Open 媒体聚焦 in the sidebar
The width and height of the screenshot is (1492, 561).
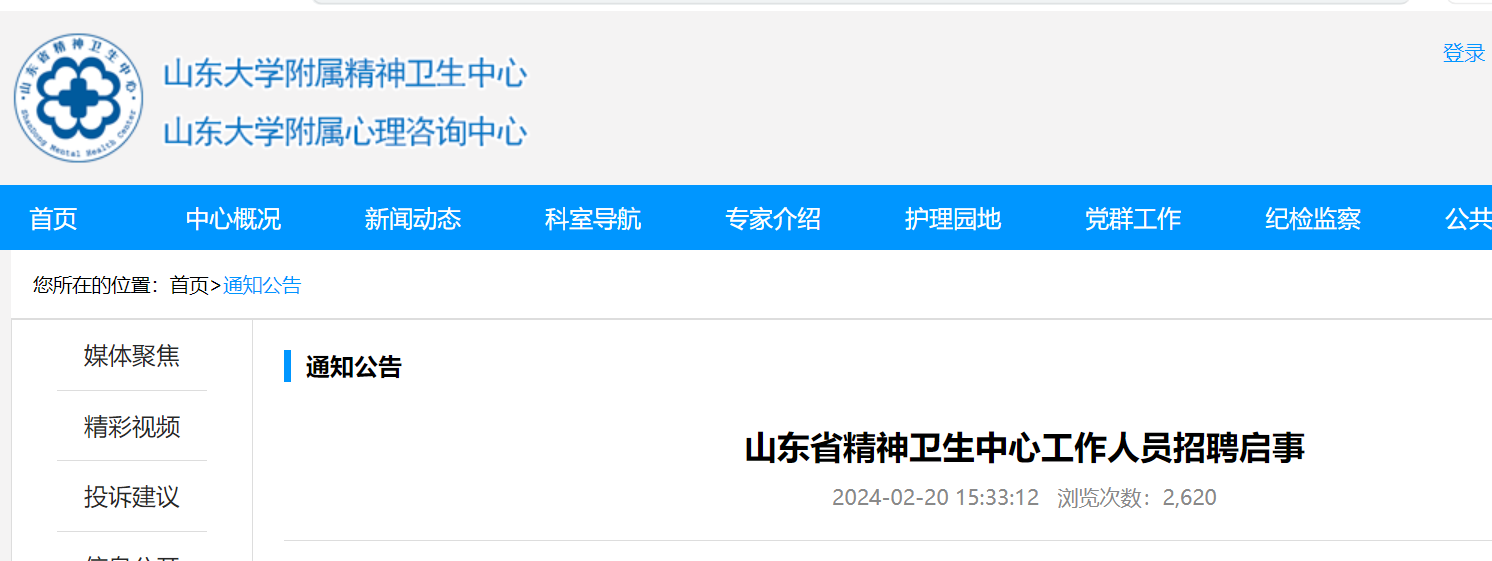click(132, 355)
